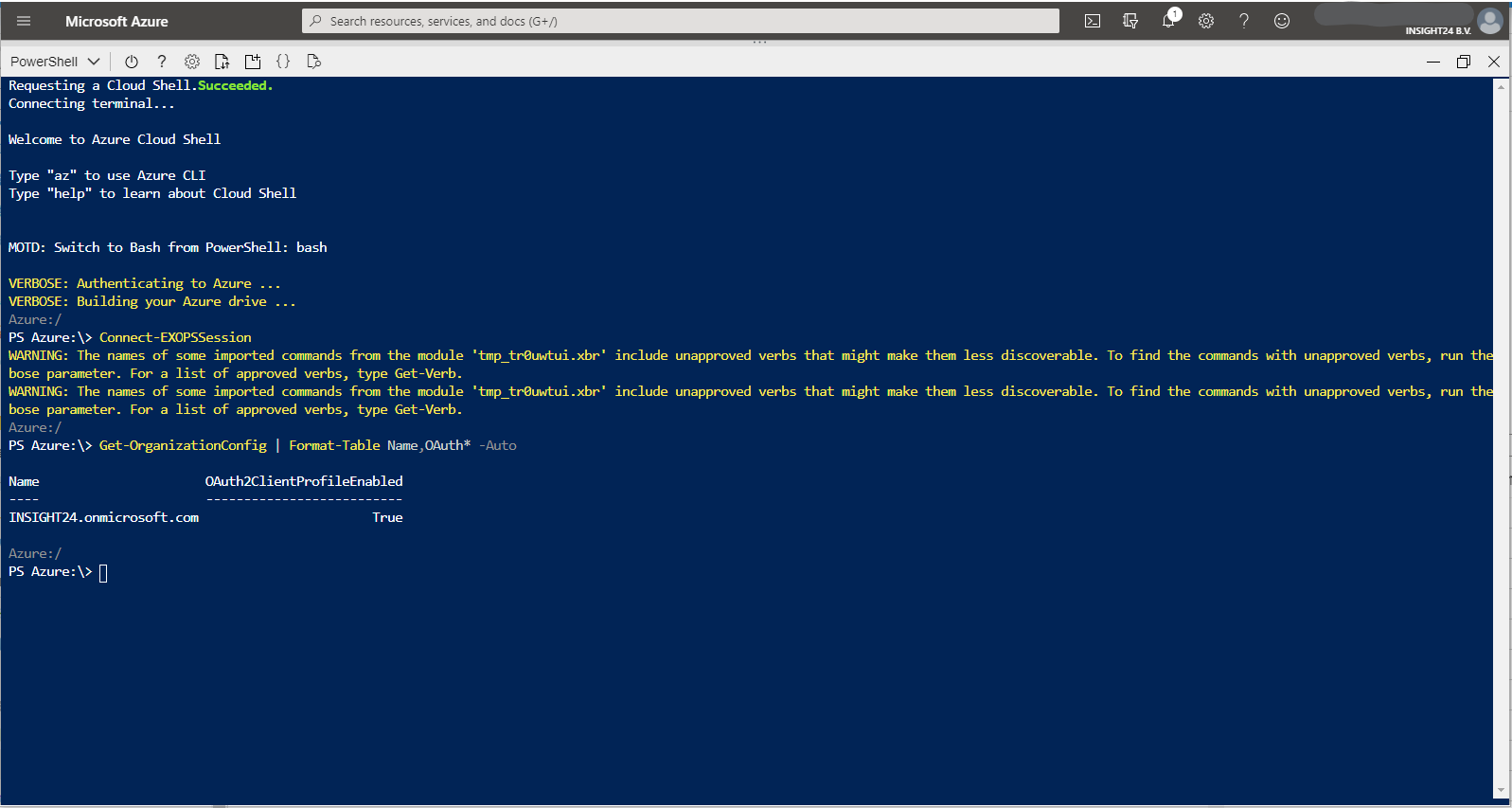
Task: Click the terminal cursor at the PS prompt
Action: pyautogui.click(x=103, y=573)
